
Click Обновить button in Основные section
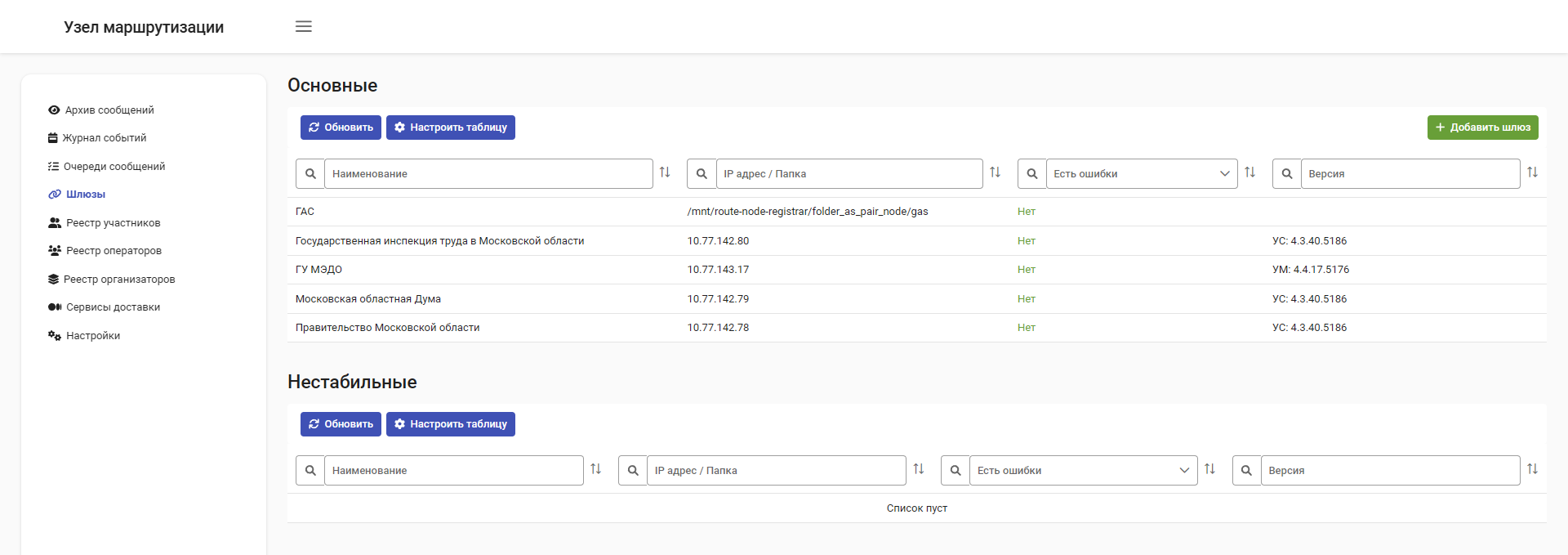(x=341, y=128)
